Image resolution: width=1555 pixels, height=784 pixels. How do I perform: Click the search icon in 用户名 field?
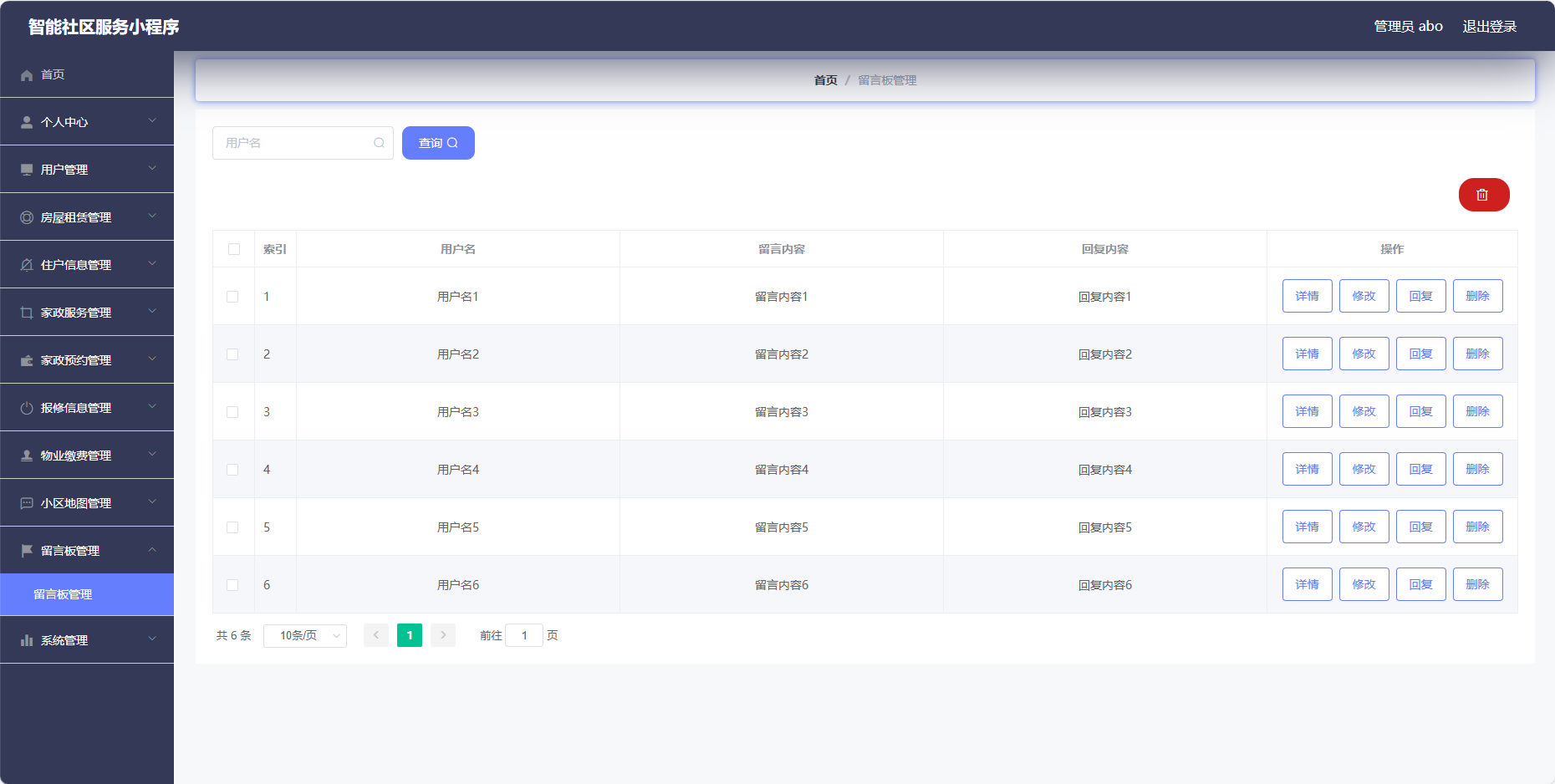(379, 143)
